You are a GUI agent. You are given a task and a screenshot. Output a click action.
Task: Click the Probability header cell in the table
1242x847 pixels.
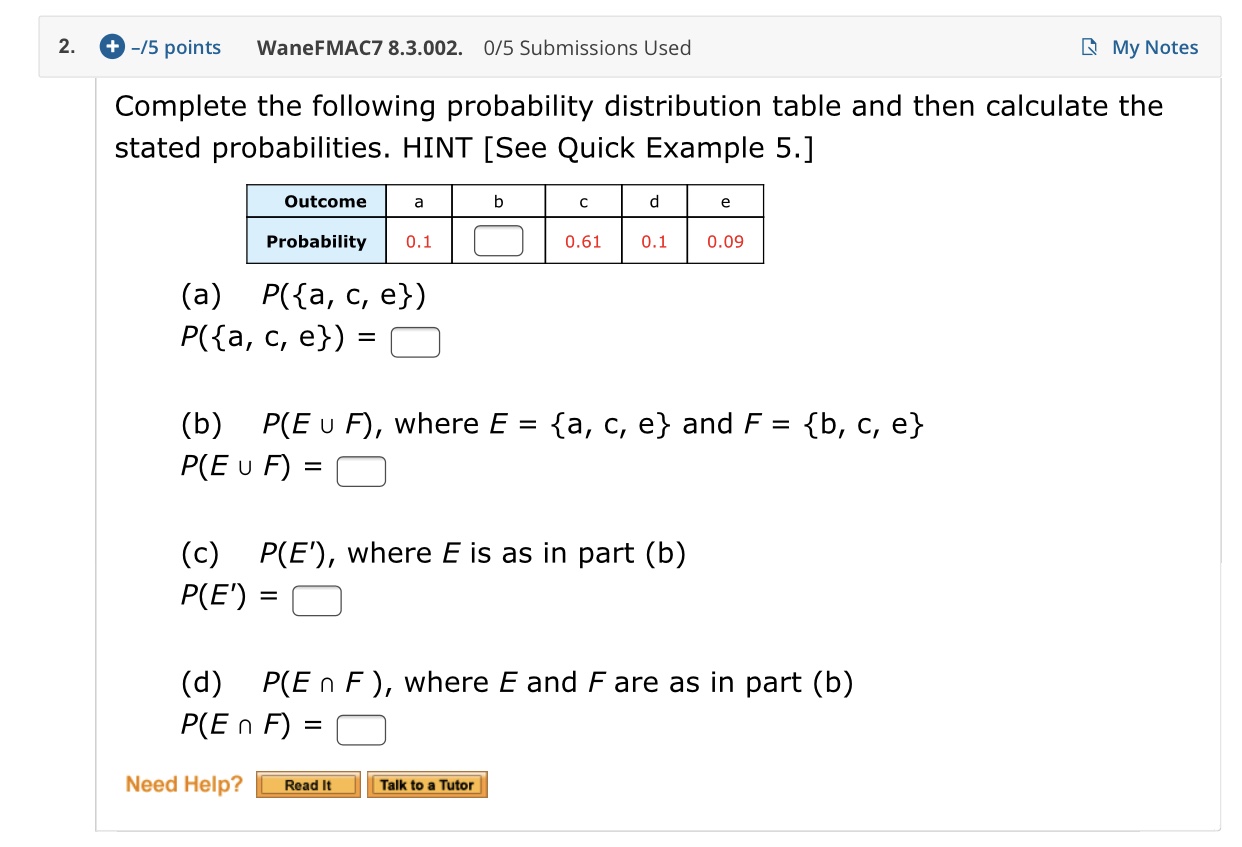[x=316, y=241]
